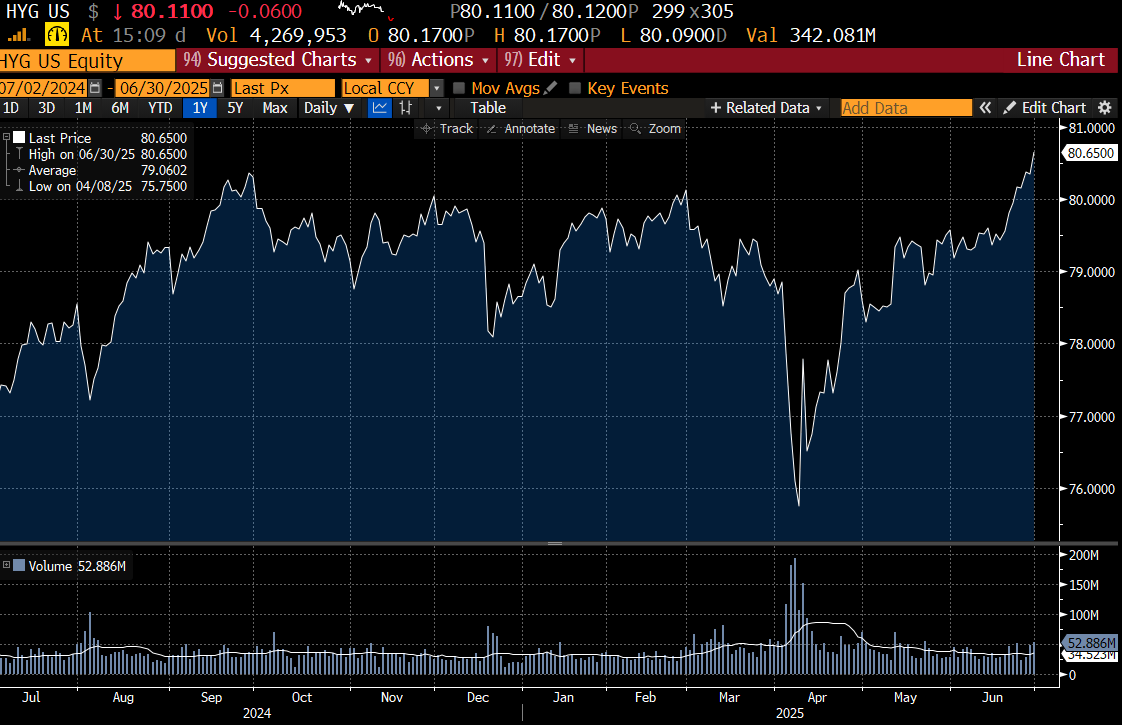Click the Low marker icon in legend
1122x725 pixels.
(x=19, y=186)
